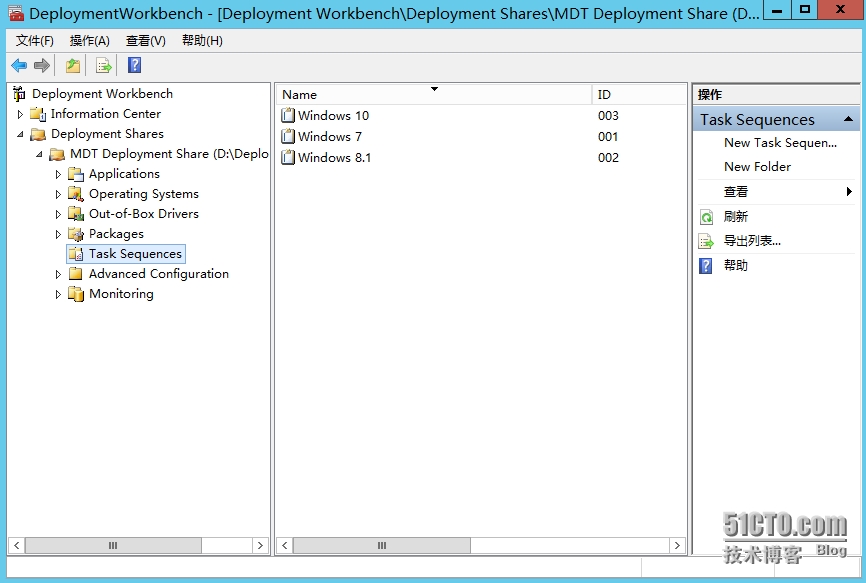Click tree pane horizontal scrollbar thumb

pos(113,545)
